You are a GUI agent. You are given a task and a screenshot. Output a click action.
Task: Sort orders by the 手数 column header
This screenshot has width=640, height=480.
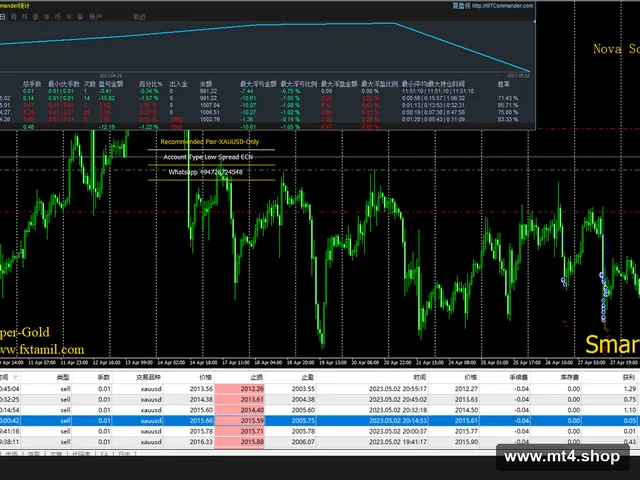(x=104, y=378)
